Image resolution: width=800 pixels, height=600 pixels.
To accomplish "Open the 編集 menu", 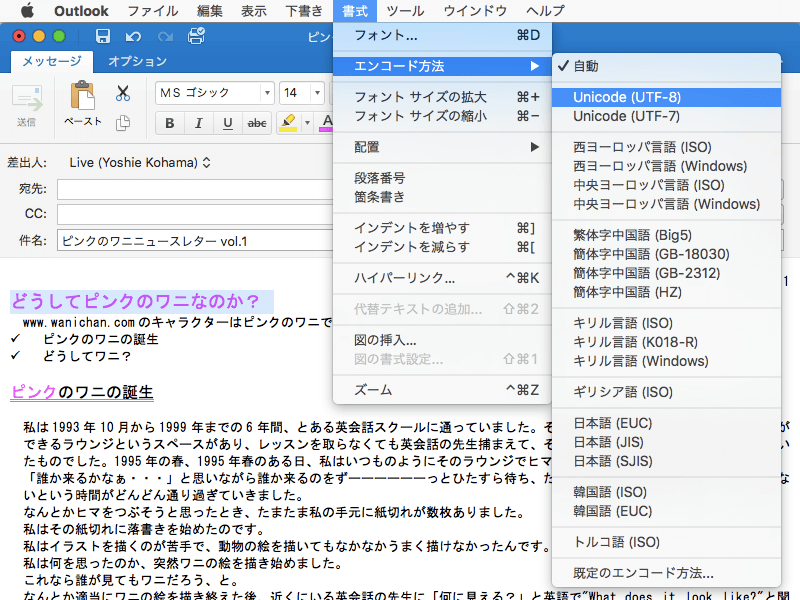I will [210, 11].
